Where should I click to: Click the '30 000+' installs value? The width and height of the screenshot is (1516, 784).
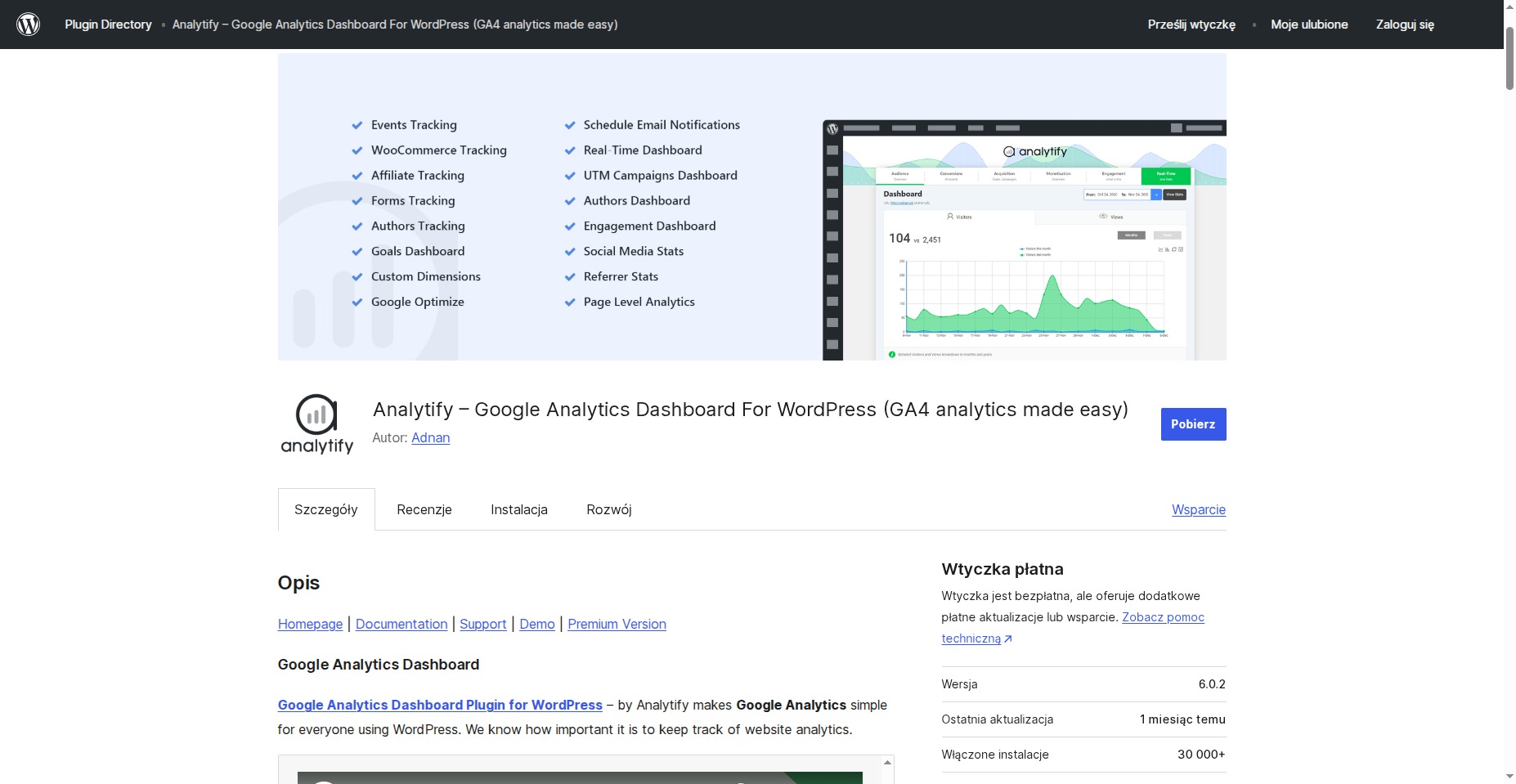coord(1201,755)
